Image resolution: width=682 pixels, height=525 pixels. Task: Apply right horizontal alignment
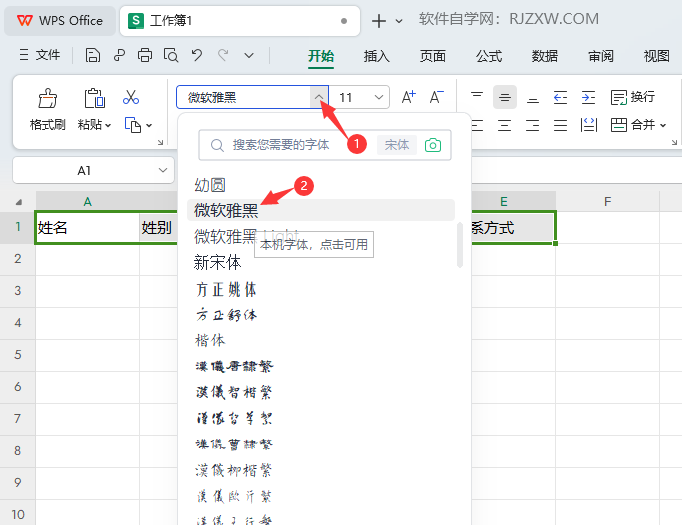pyautogui.click(x=532, y=125)
